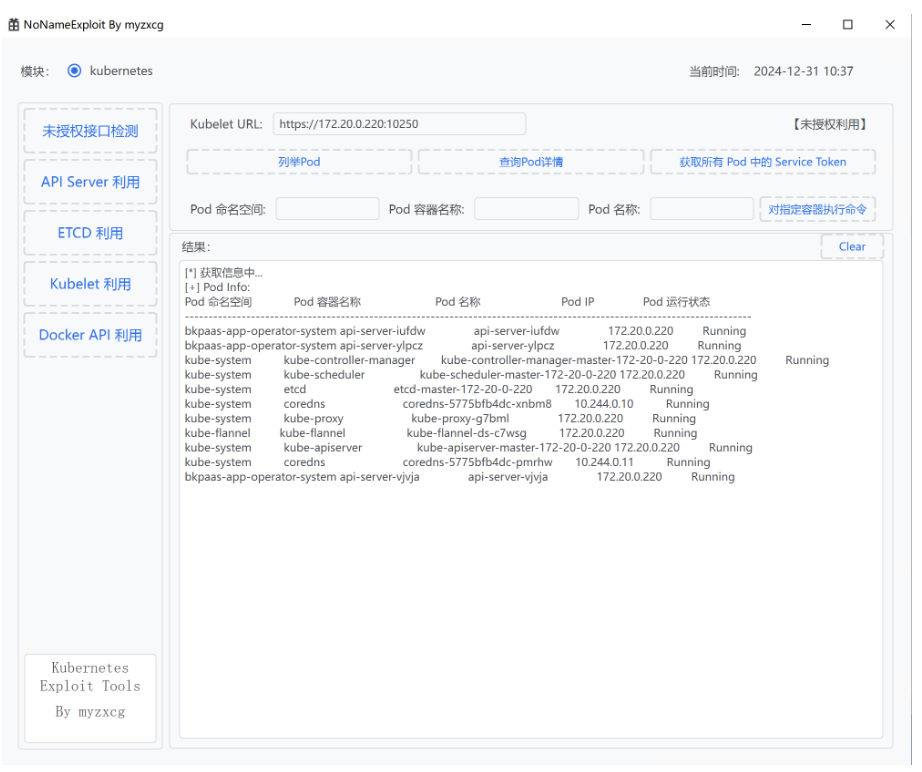Click the current time 2024-12-31 10:37
922x772 pixels.
(x=804, y=72)
